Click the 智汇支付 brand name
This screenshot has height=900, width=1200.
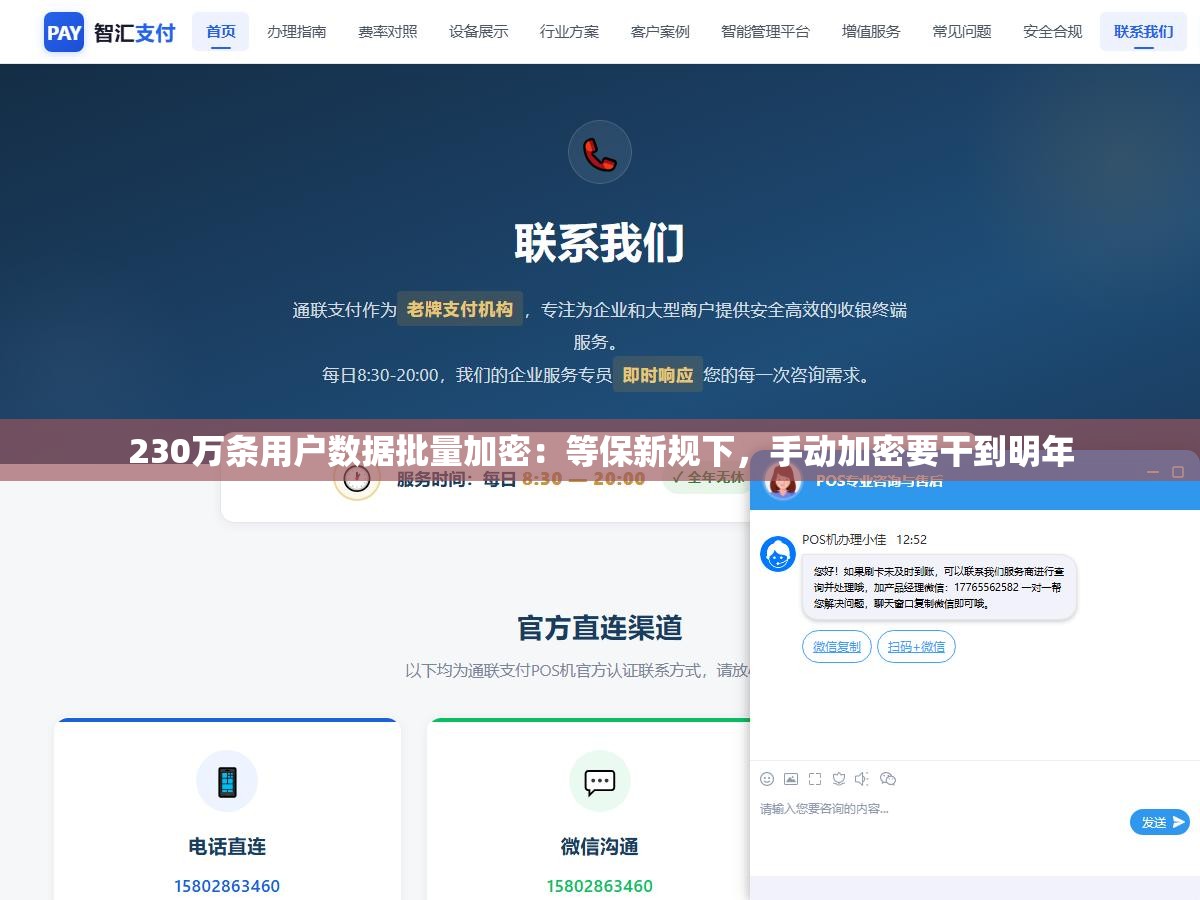click(135, 32)
